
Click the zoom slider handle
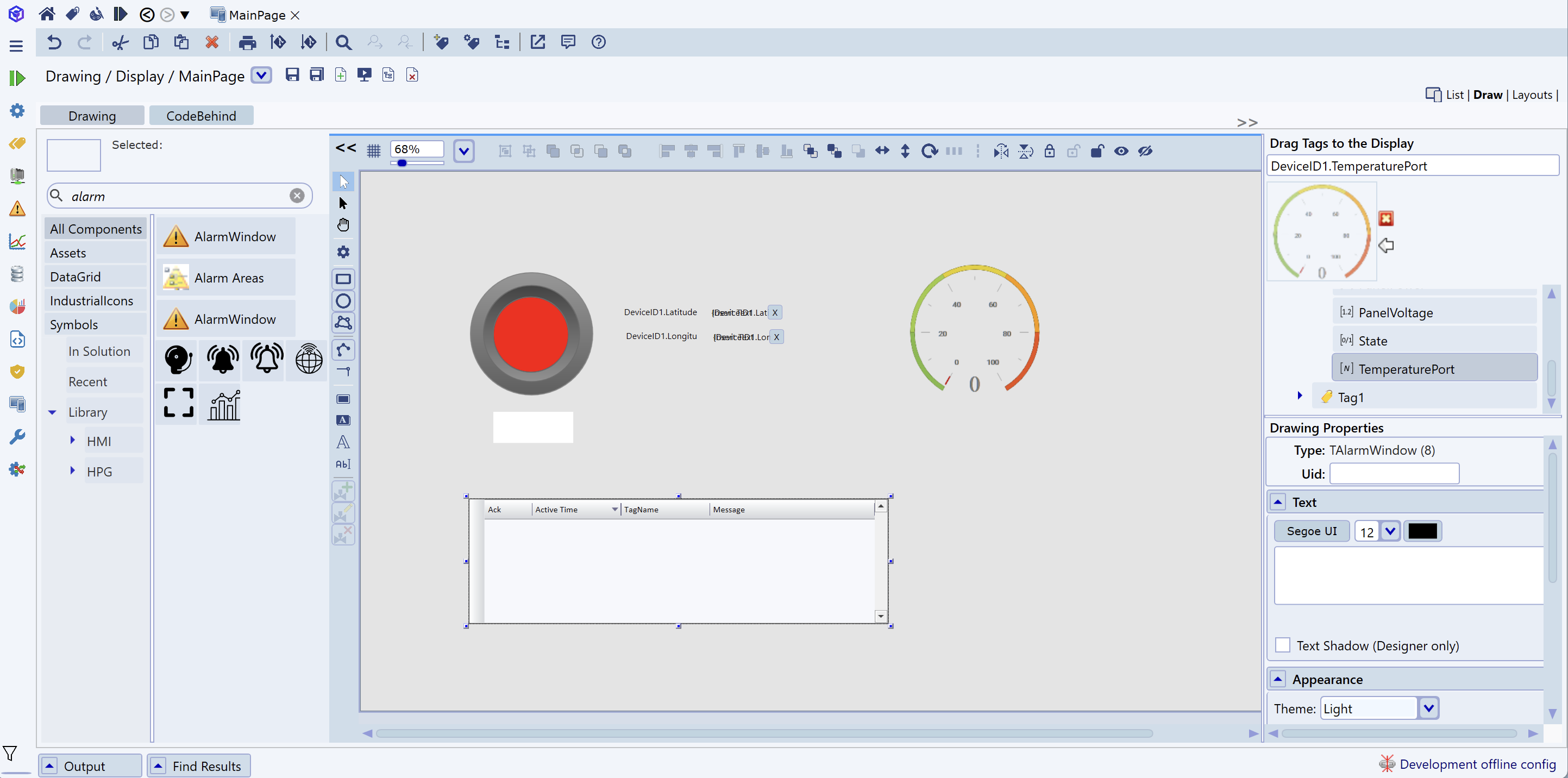(402, 163)
